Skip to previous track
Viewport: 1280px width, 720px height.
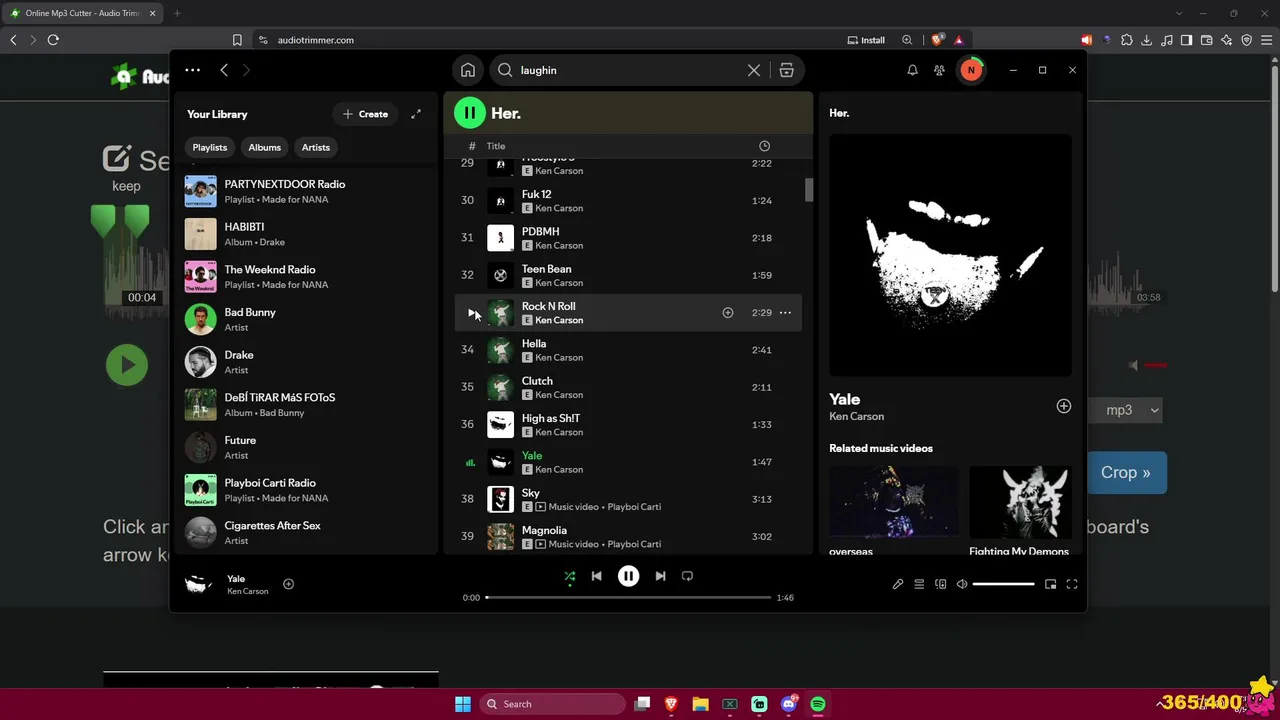point(597,576)
